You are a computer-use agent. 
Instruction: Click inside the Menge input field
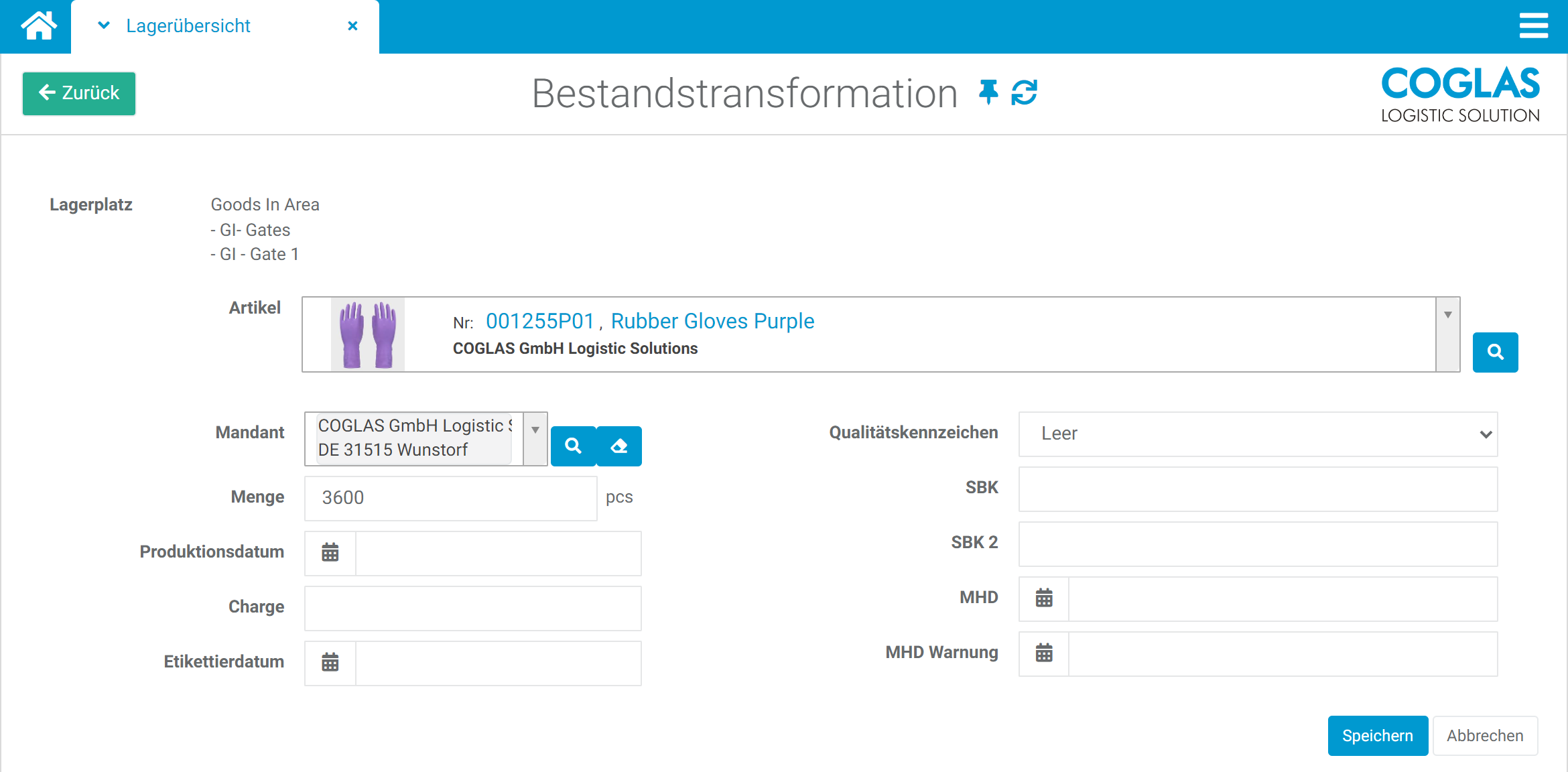coord(450,498)
